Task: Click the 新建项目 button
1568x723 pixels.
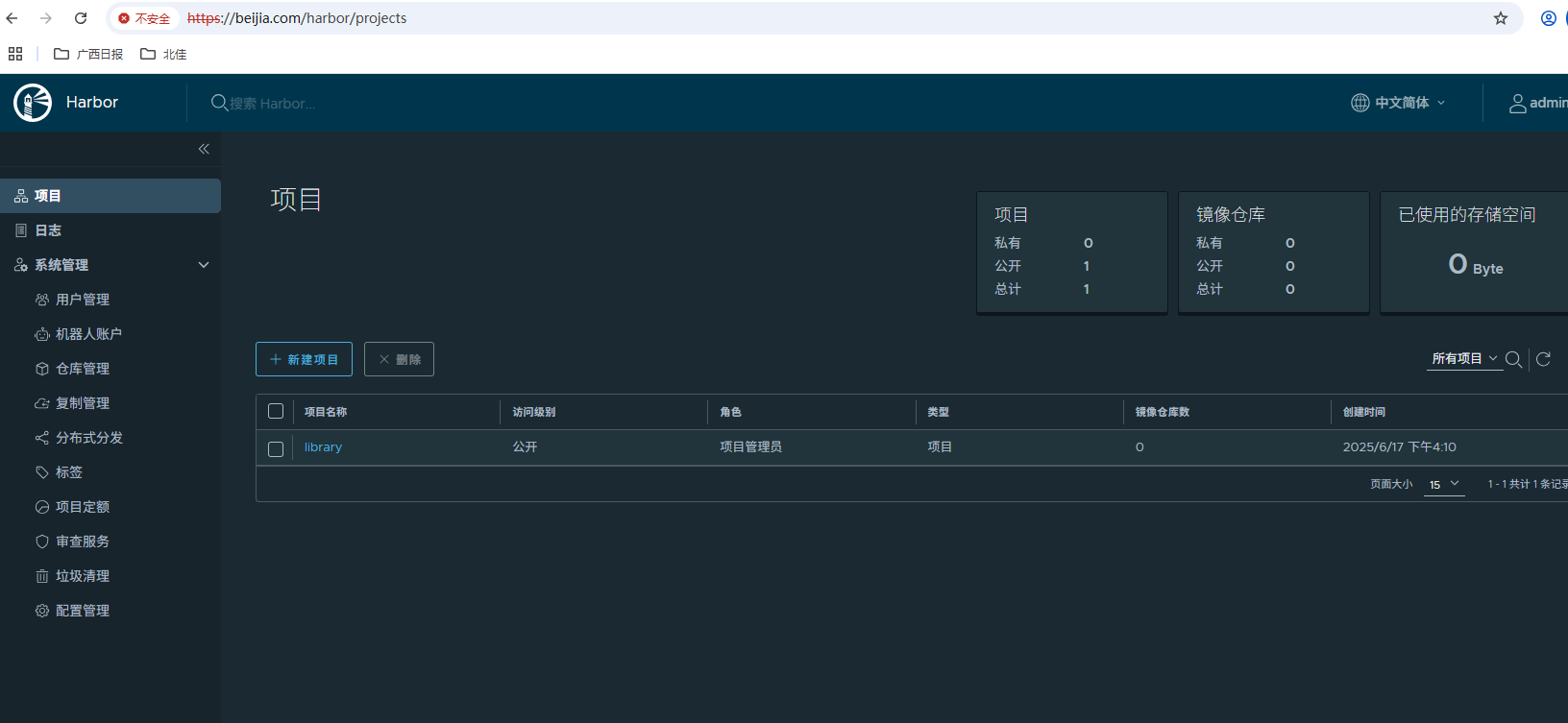Action: click(x=304, y=359)
